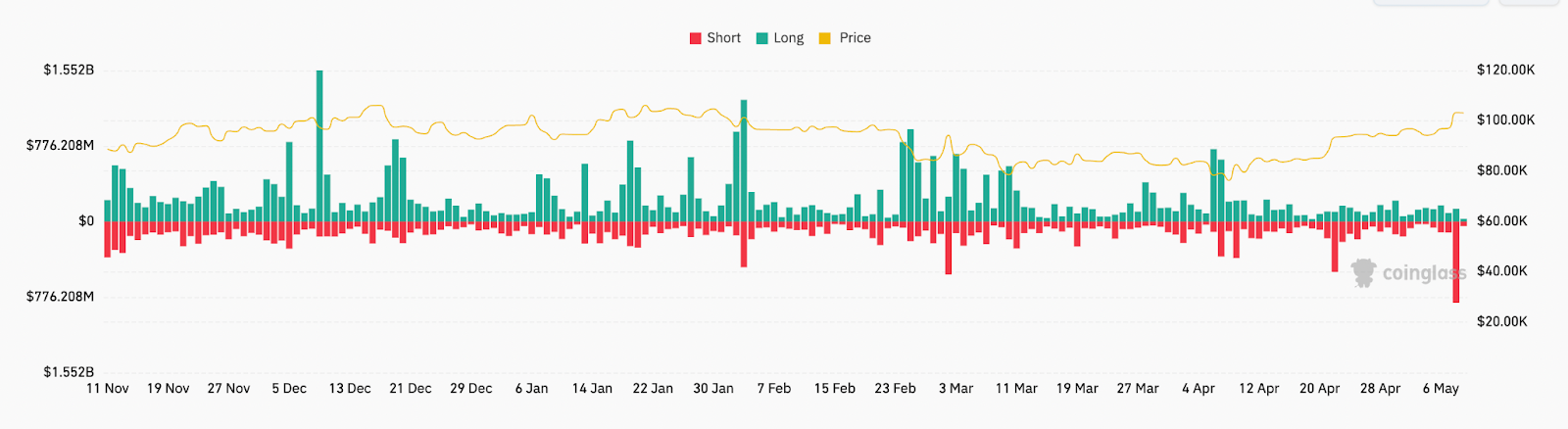Toggle the Long series legend label

click(788, 38)
